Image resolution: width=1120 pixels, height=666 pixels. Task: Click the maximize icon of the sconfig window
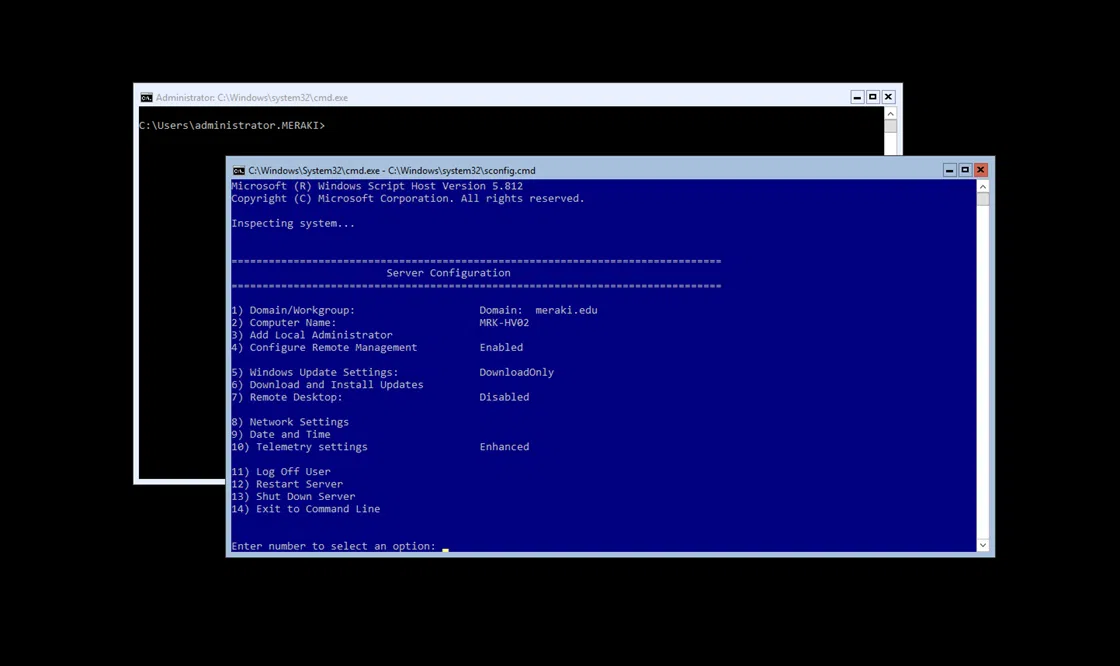point(964,169)
